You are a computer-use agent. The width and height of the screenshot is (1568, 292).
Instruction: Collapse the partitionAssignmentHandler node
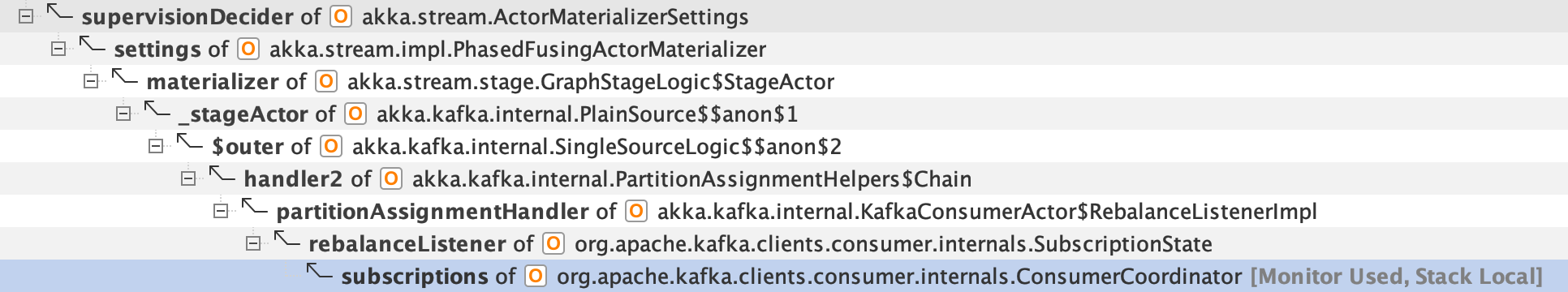click(x=221, y=211)
